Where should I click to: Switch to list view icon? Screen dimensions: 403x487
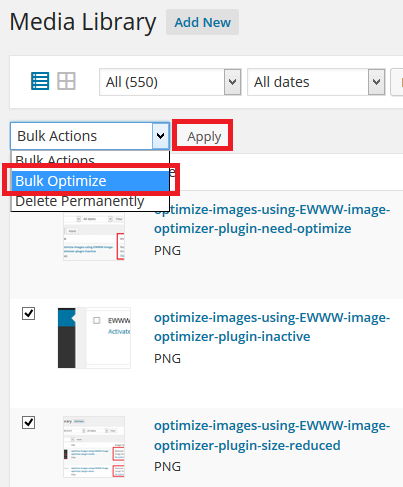40,81
